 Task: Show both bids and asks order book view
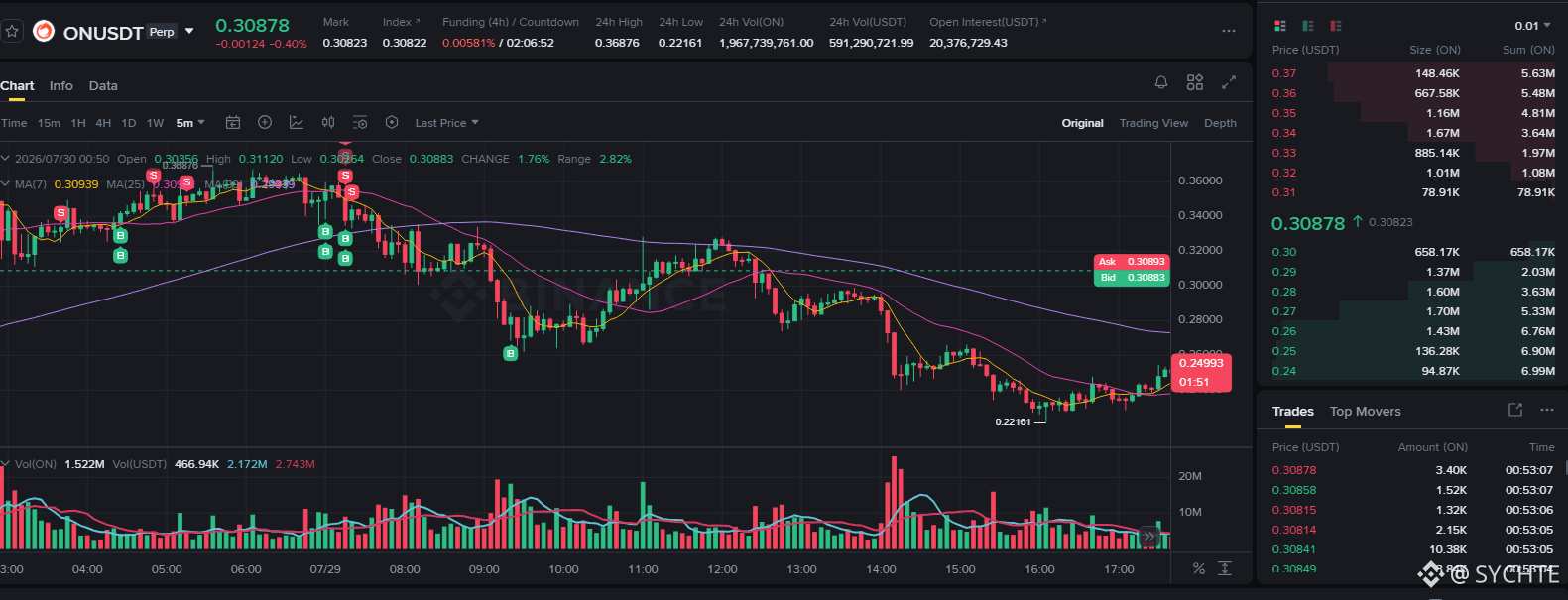(1280, 26)
